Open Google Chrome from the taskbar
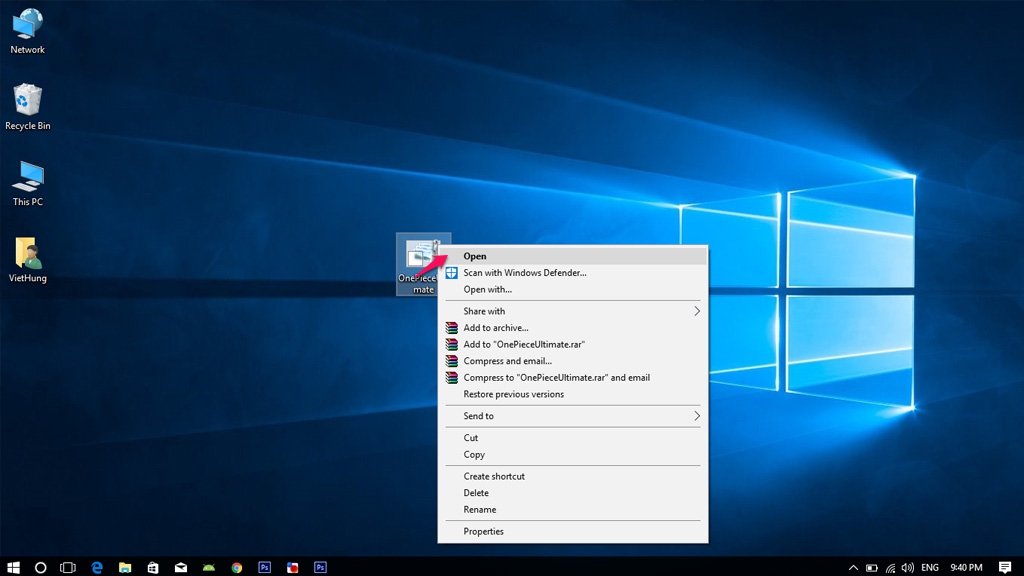The image size is (1024, 576). click(x=237, y=567)
